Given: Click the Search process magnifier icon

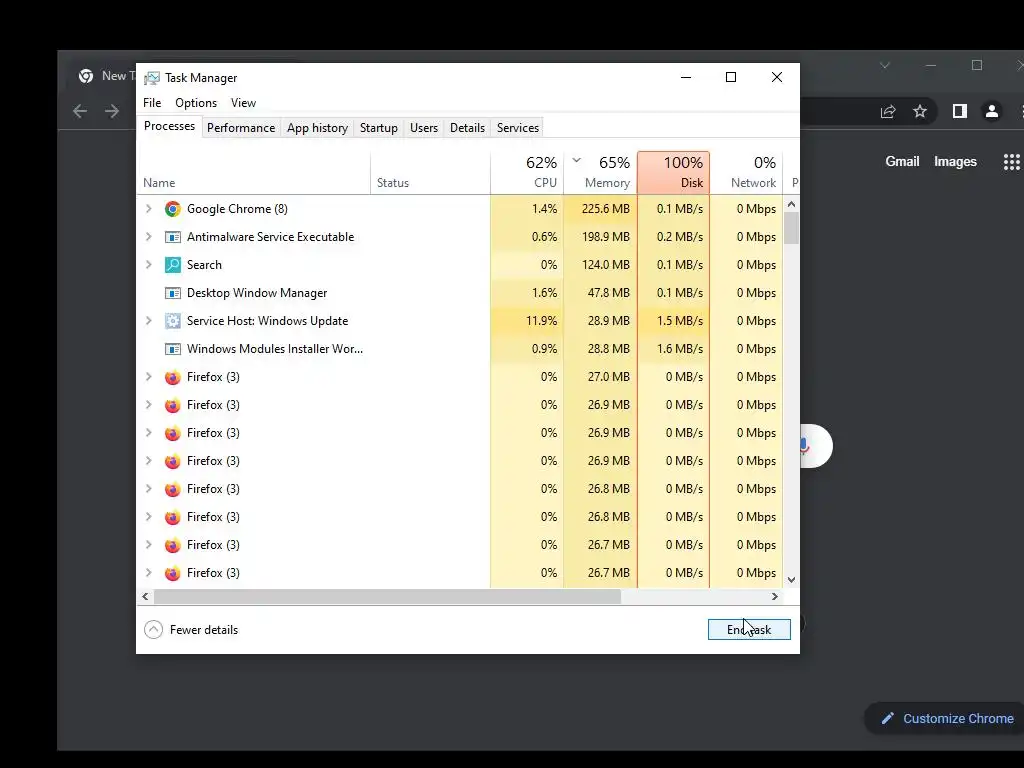Looking at the screenshot, I should click(172, 265).
